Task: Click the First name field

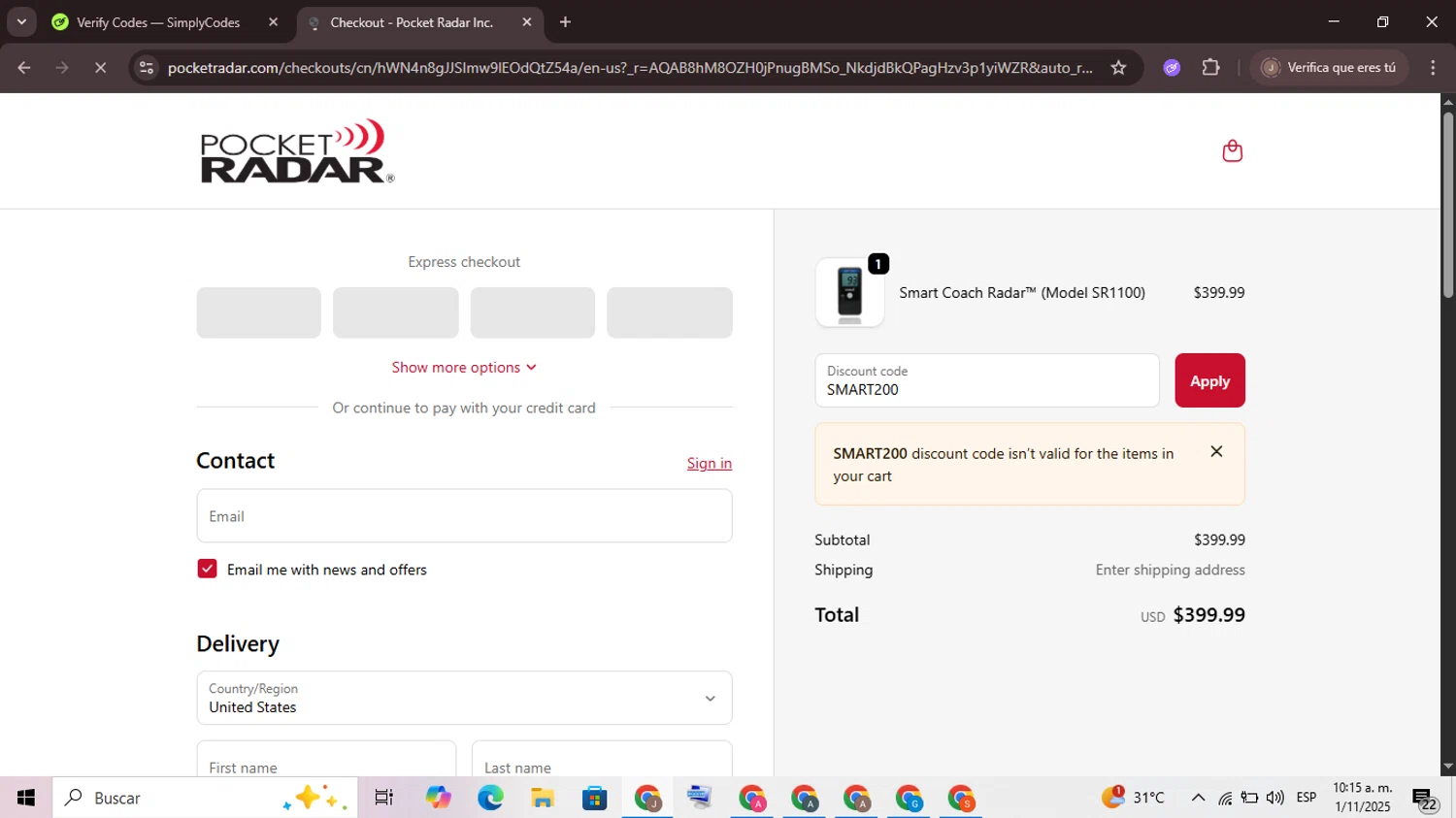Action: (x=326, y=760)
